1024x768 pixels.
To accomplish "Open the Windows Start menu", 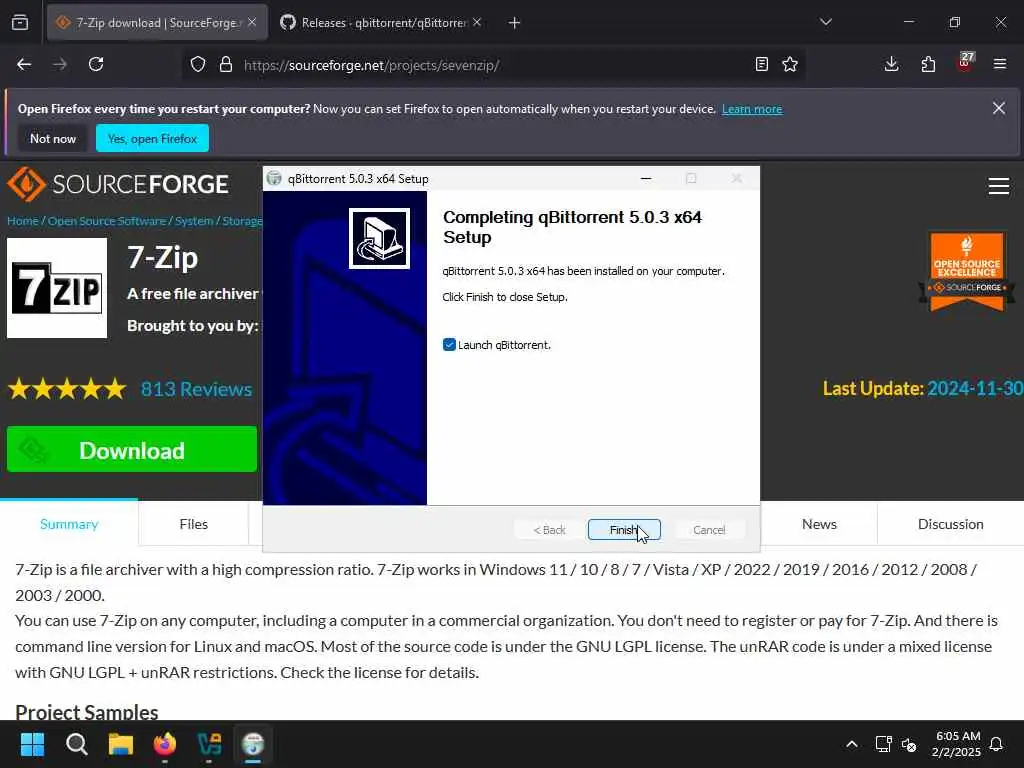I will coord(32,744).
